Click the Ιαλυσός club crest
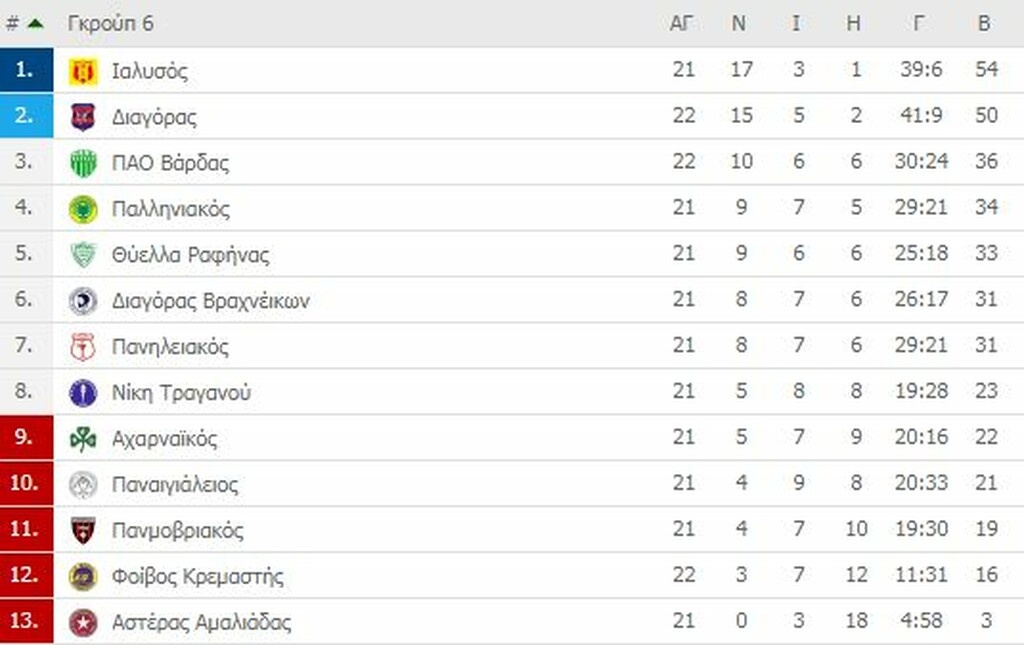 (x=84, y=70)
